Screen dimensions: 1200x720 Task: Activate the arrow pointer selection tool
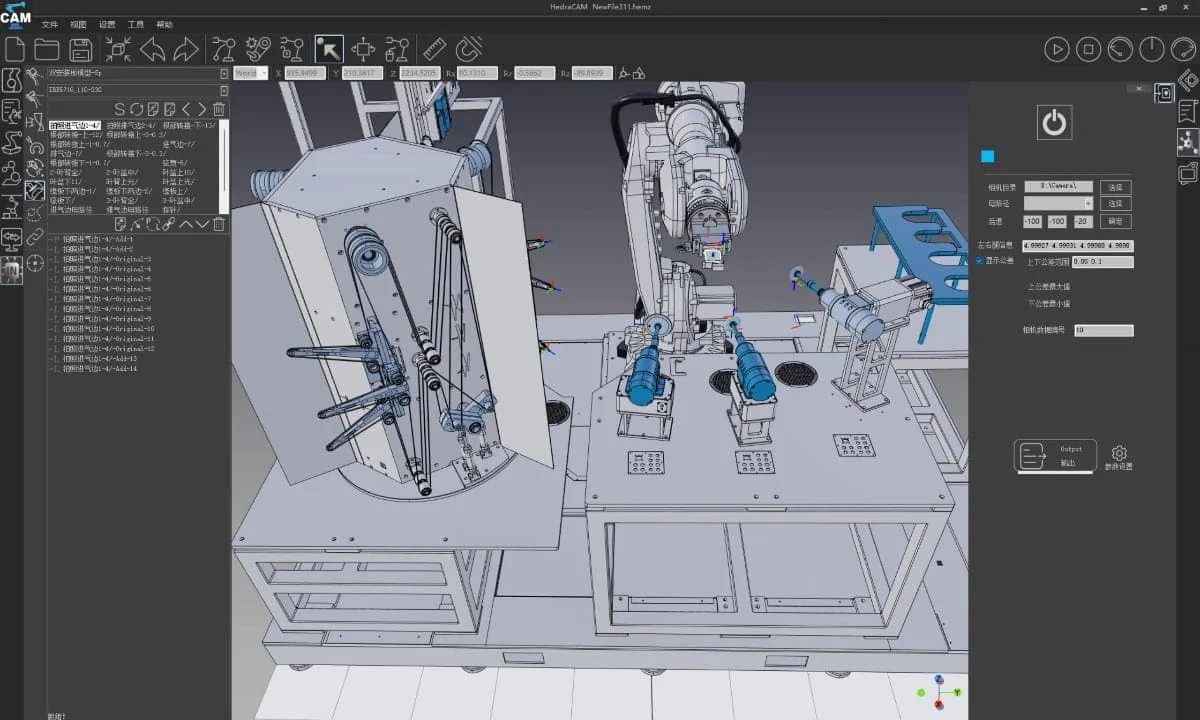[329, 49]
